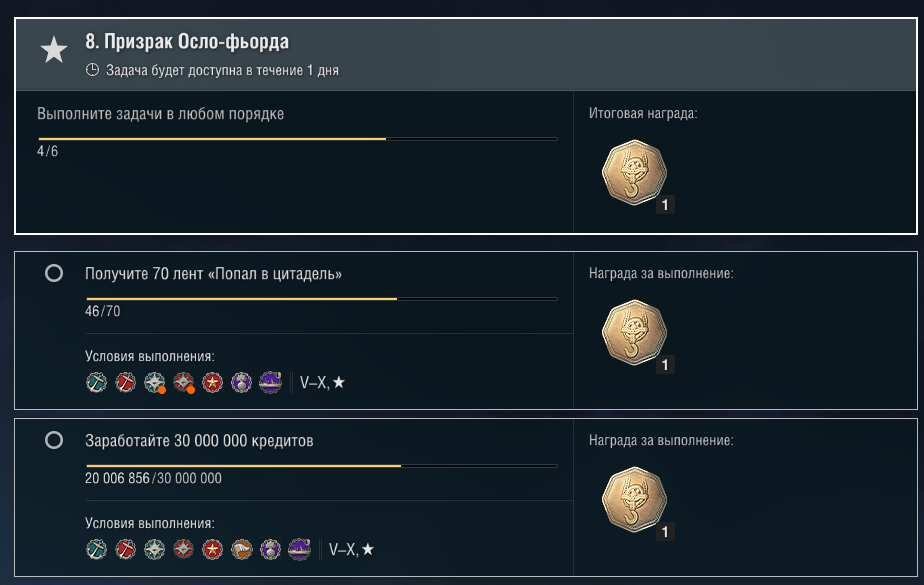Image resolution: width=924 pixels, height=585 pixels.
Task: Click the white star icon beside mission title
Action: click(54, 49)
